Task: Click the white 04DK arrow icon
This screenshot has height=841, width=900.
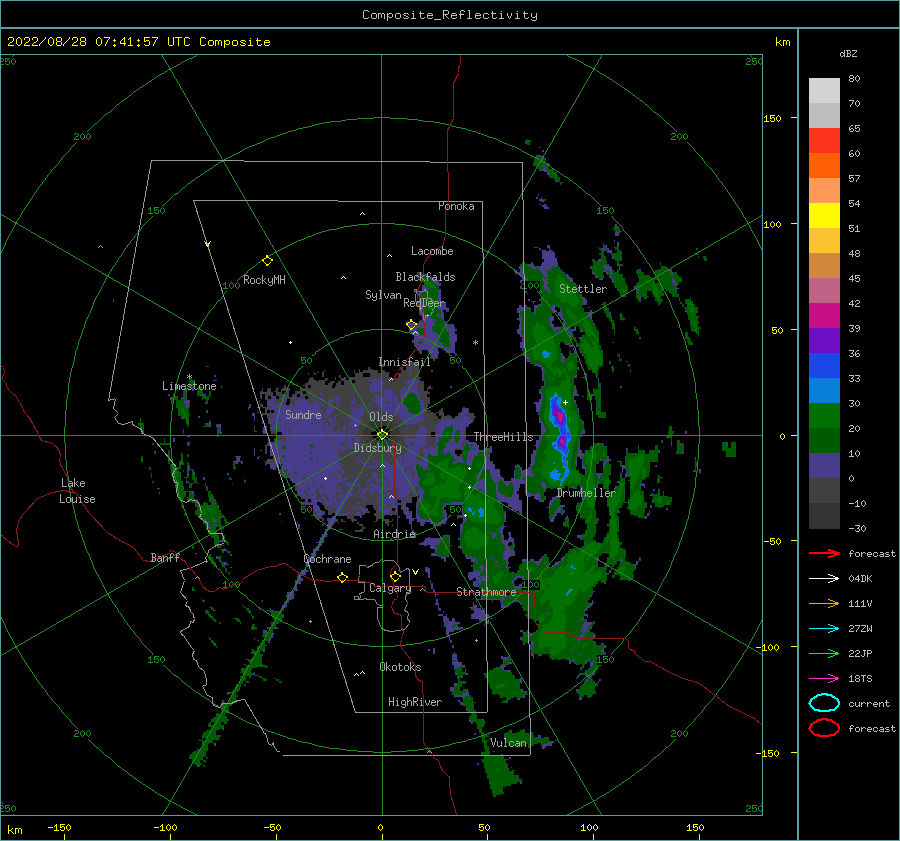Action: tap(824, 578)
